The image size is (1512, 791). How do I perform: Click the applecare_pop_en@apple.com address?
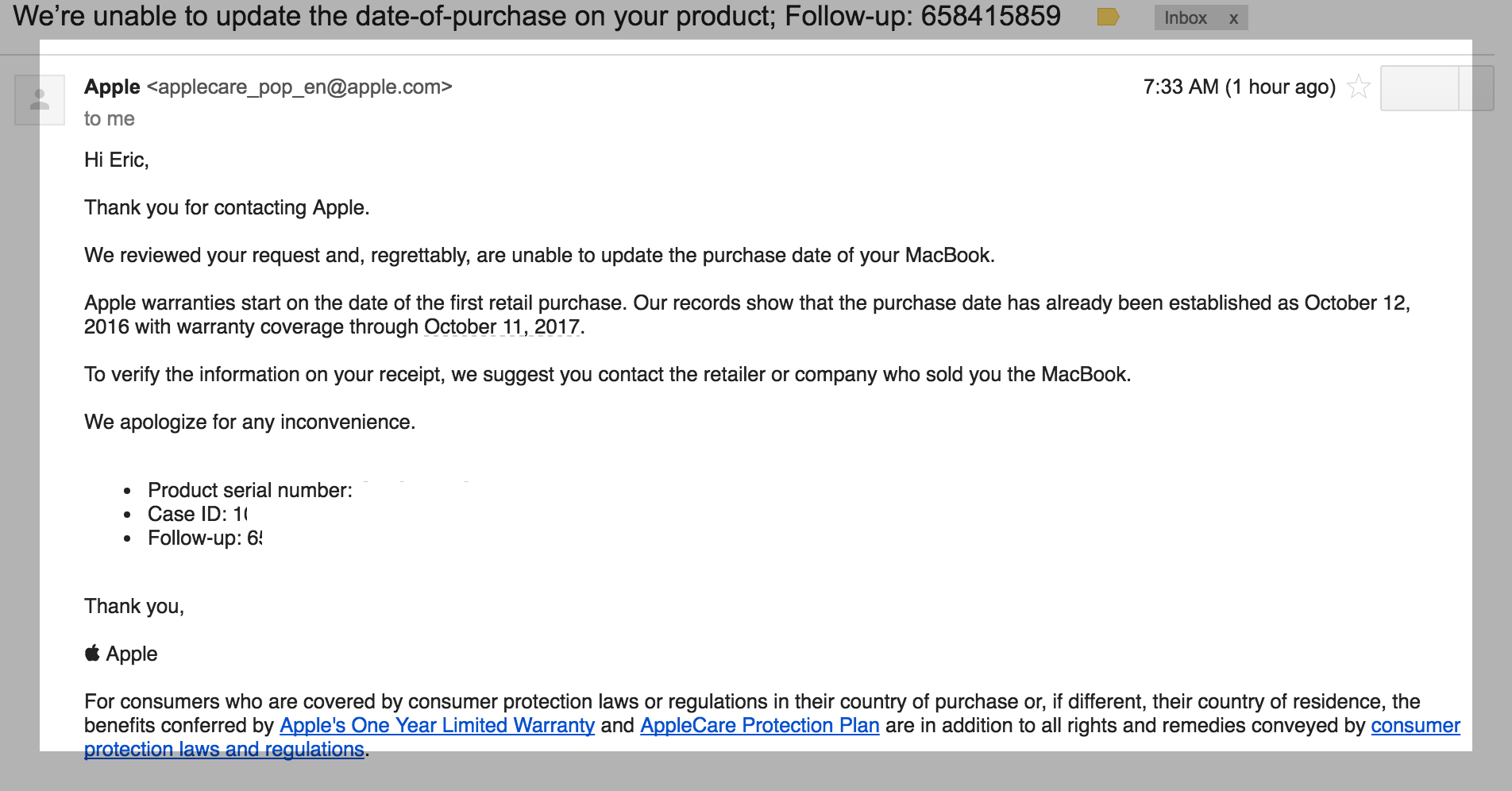click(x=299, y=87)
